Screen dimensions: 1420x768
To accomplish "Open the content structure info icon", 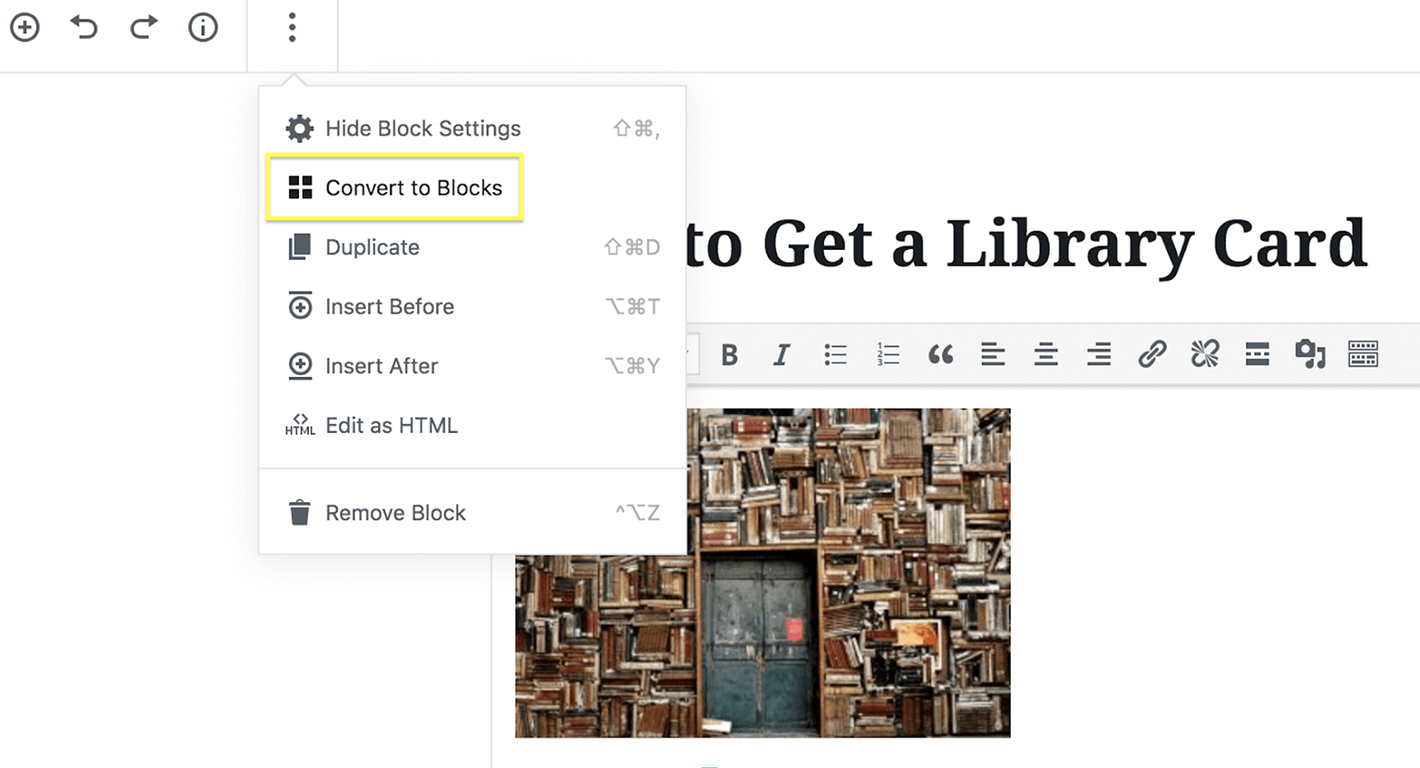I will click(x=203, y=28).
